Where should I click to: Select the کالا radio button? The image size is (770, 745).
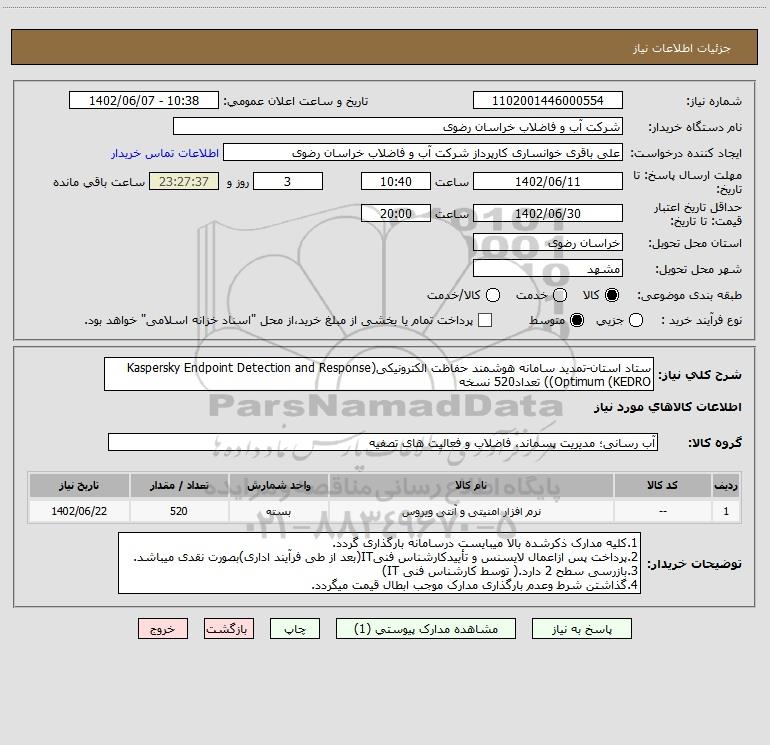tap(612, 295)
